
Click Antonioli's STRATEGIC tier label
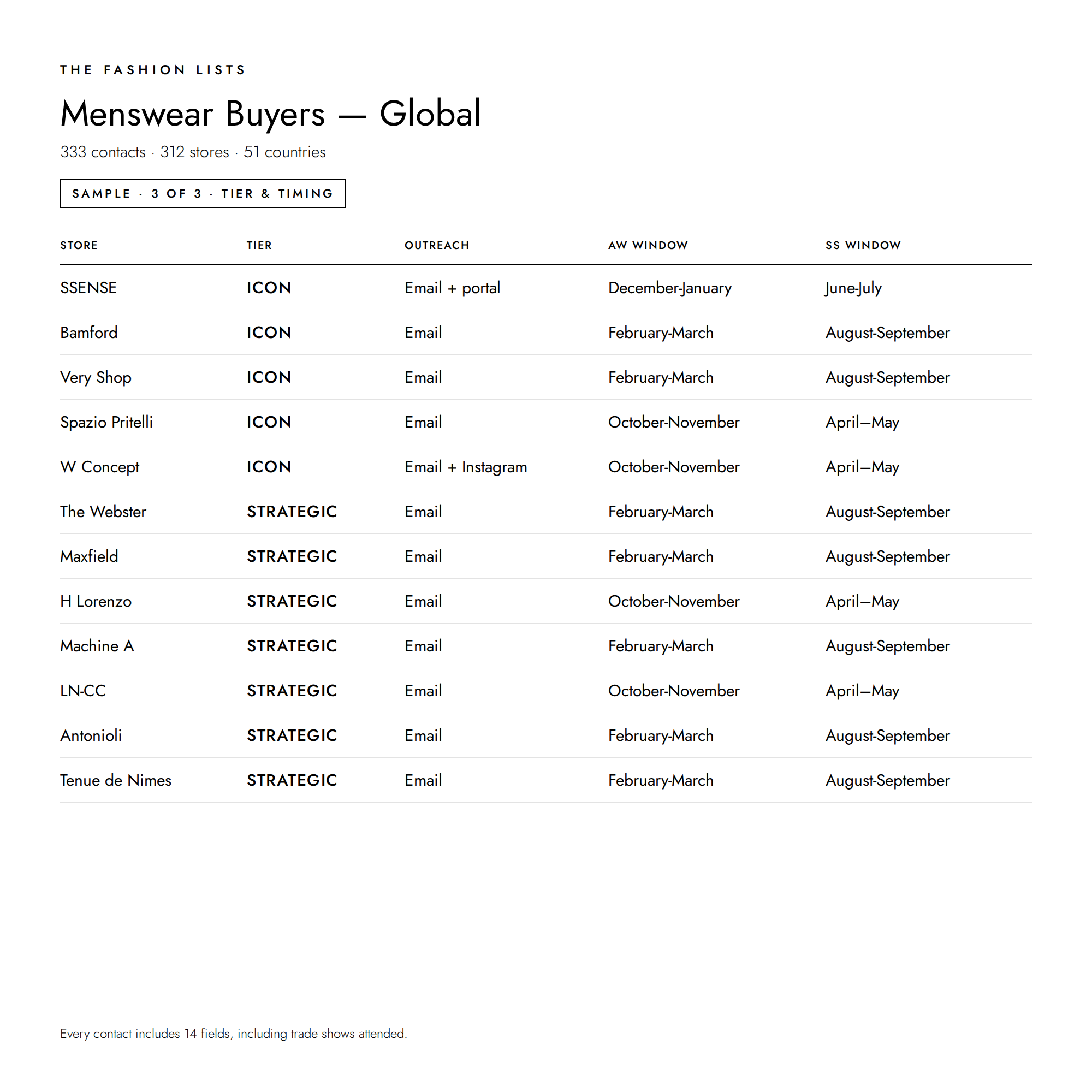click(x=292, y=735)
